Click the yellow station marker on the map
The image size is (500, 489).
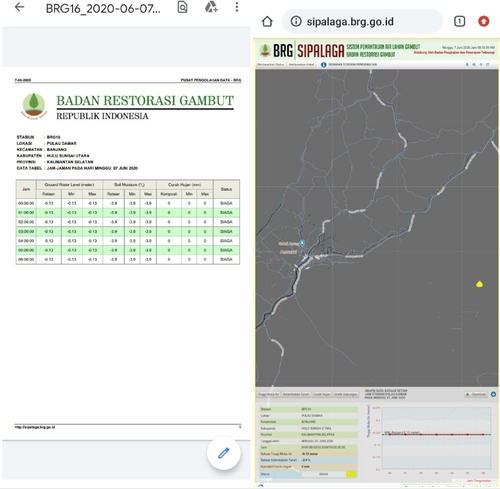point(479,284)
